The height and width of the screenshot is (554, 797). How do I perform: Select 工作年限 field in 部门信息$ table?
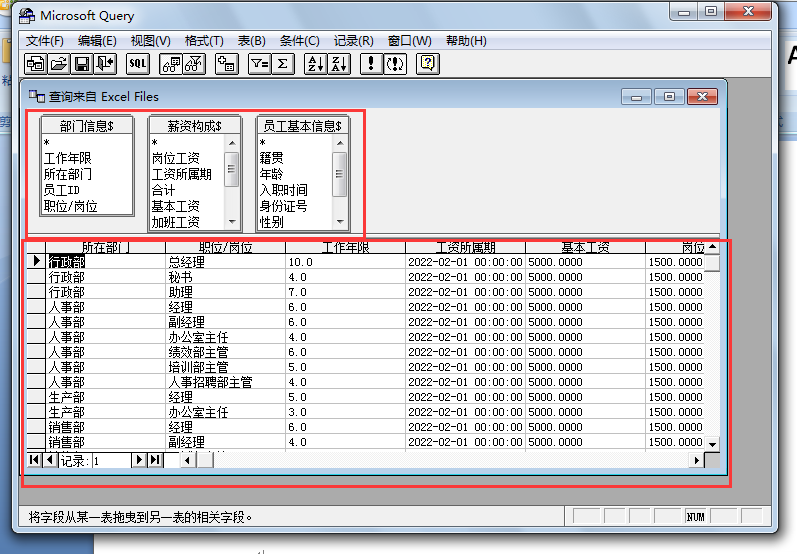pos(68,159)
